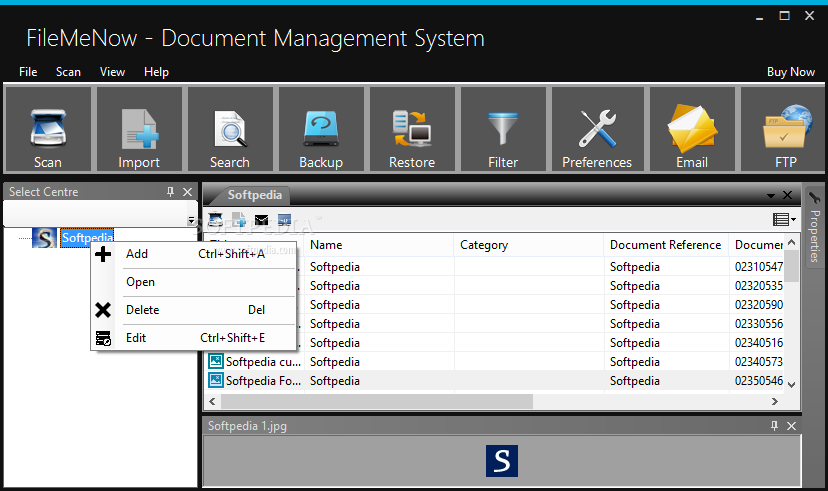Click the Softpedia S preview thumbnail
The height and width of the screenshot is (491, 828).
(502, 461)
